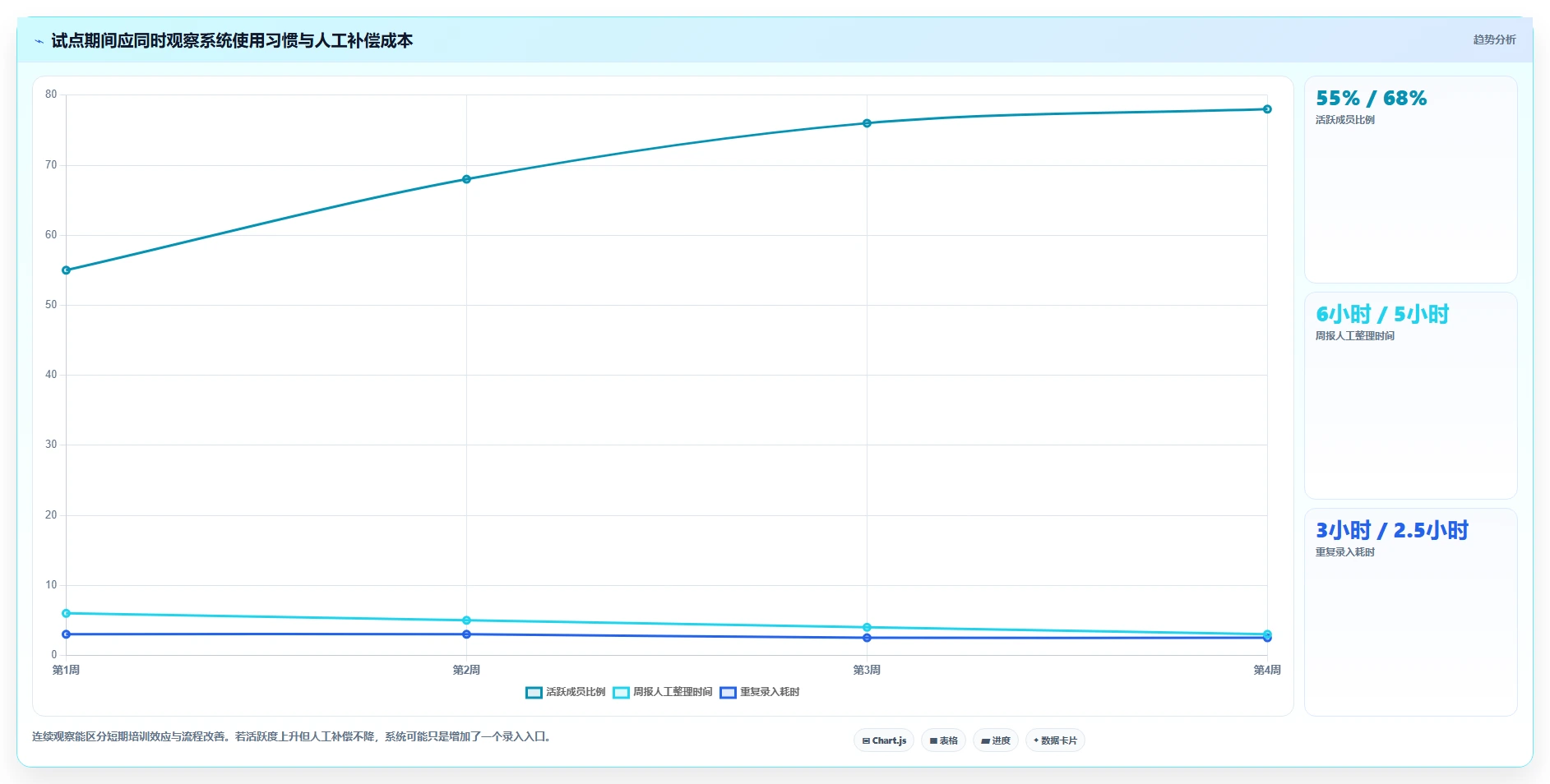1550x784 pixels.
Task: Click the 表格 tag button
Action: (x=943, y=740)
